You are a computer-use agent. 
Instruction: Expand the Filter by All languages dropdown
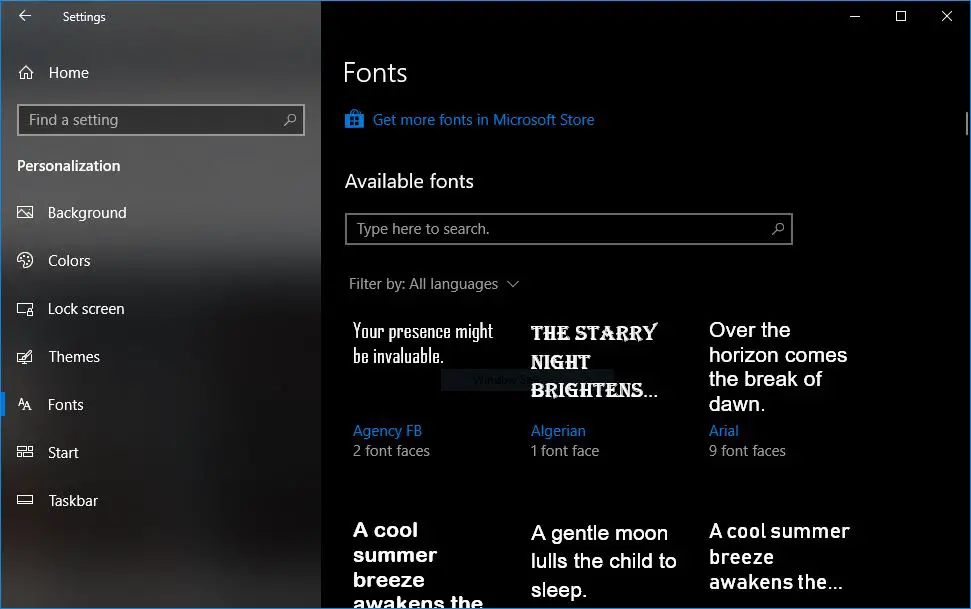point(433,284)
